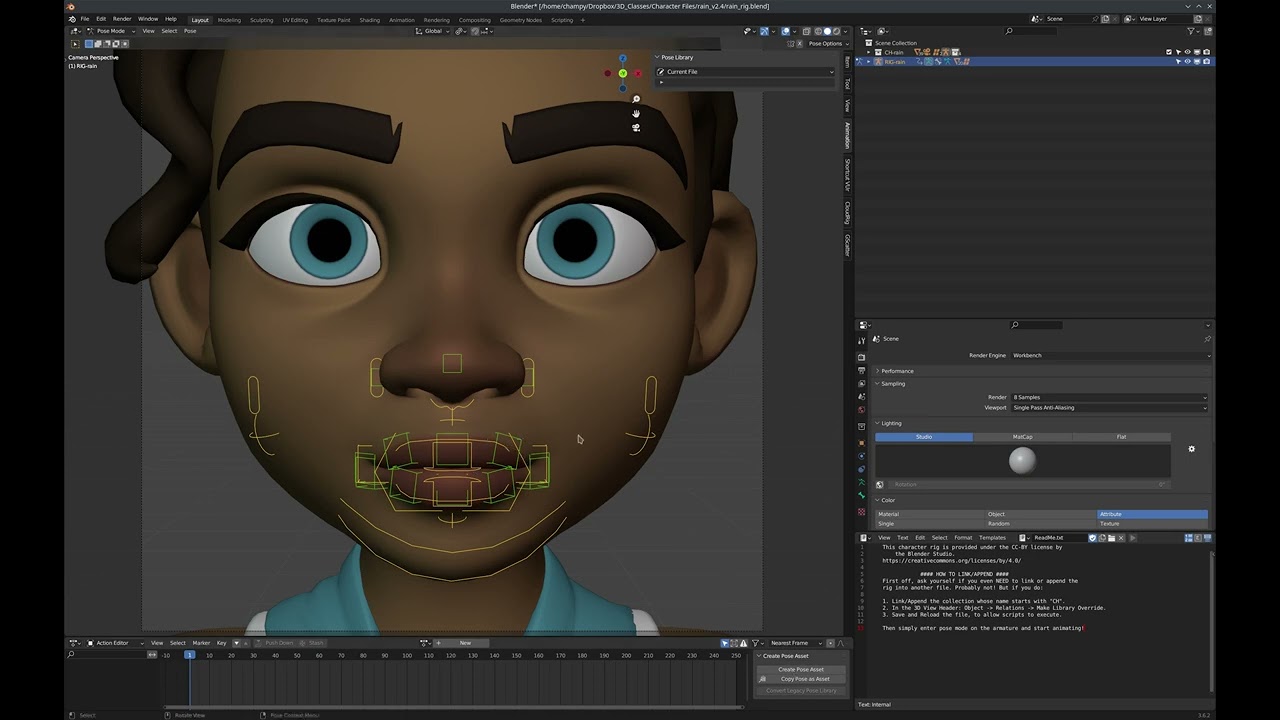1280x720 pixels.
Task: Switch to wireframe viewport shading mode
Action: (x=818, y=31)
